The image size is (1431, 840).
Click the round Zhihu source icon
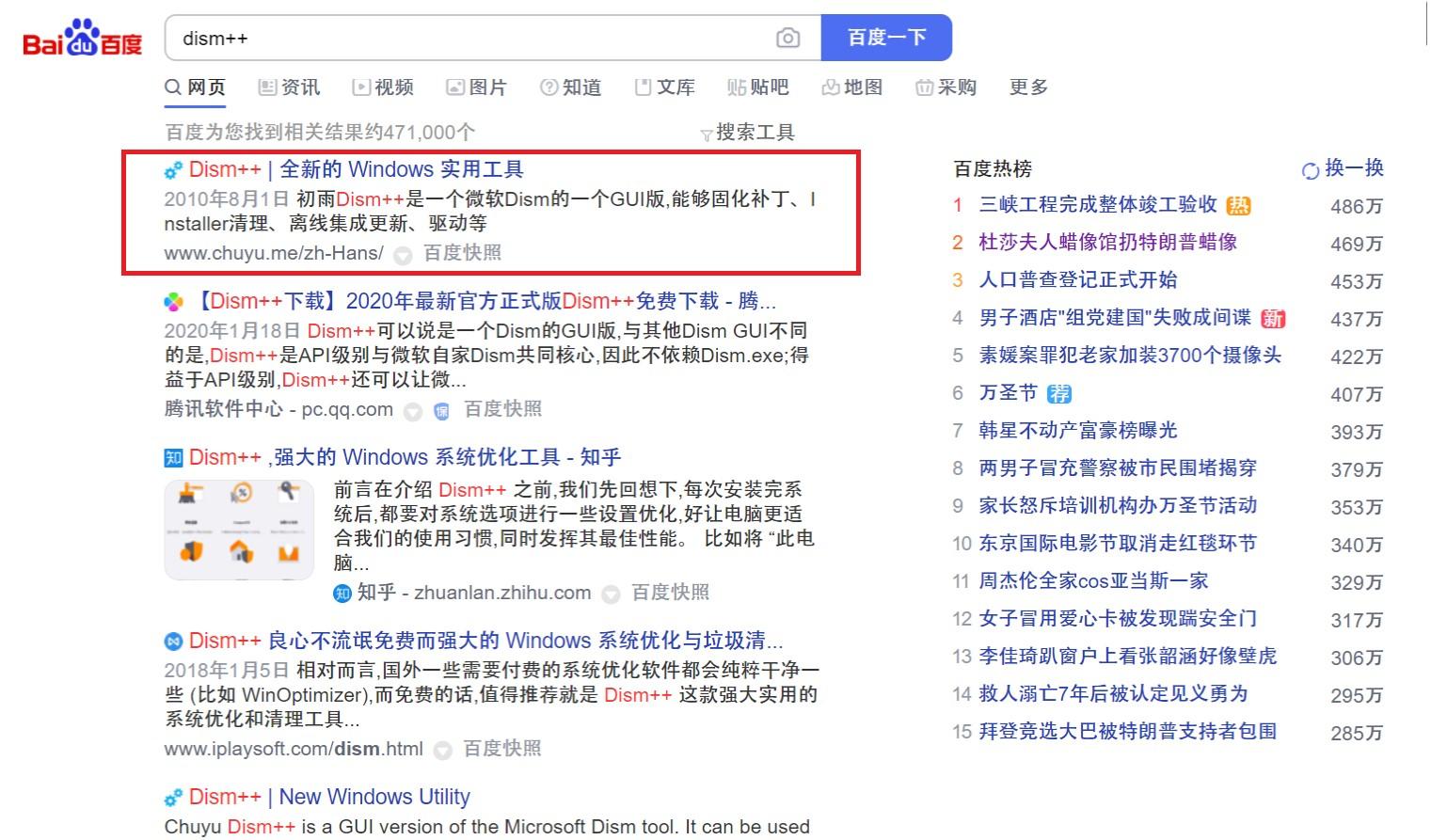coord(342,594)
